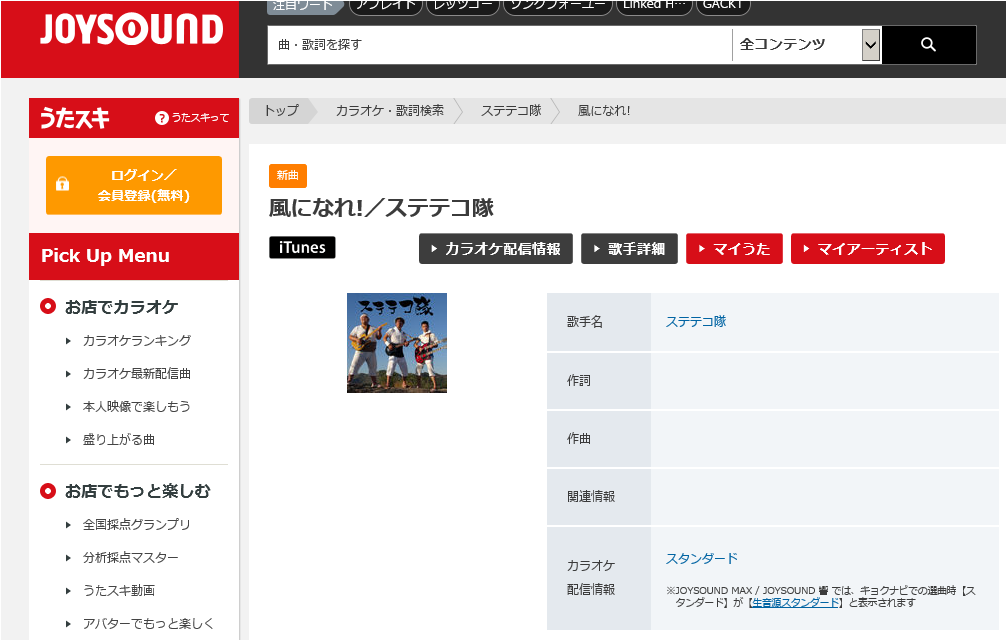Open the 歌手詳細 button

629,249
